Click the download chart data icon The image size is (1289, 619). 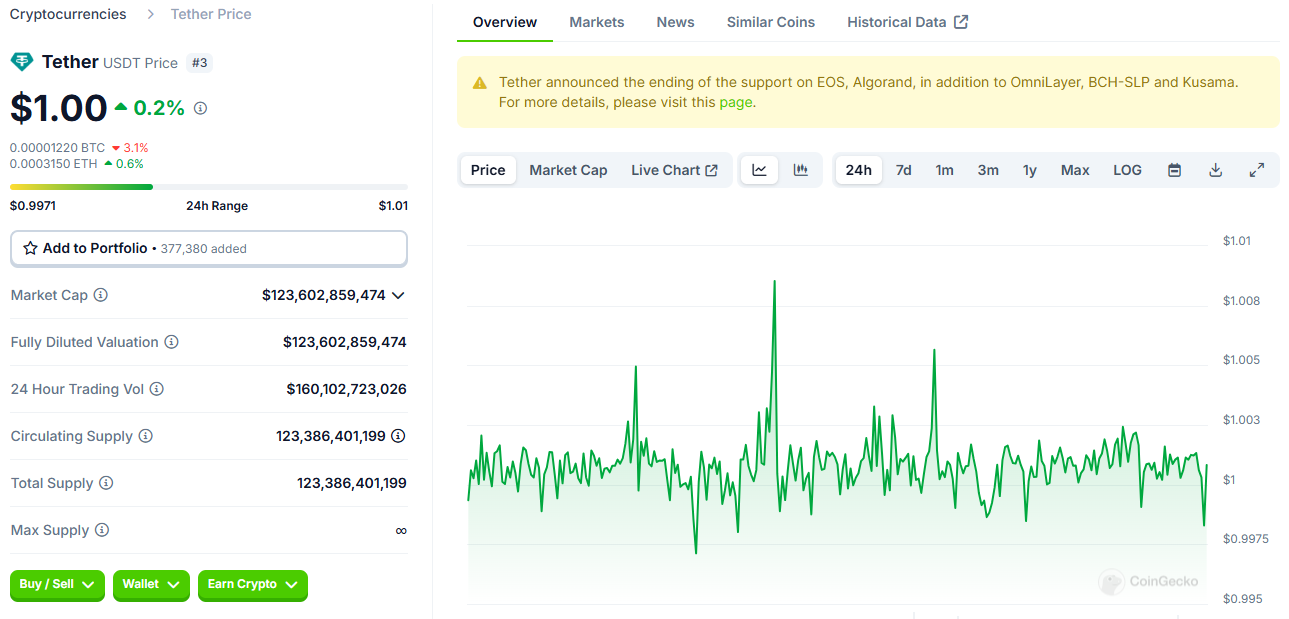(1216, 170)
